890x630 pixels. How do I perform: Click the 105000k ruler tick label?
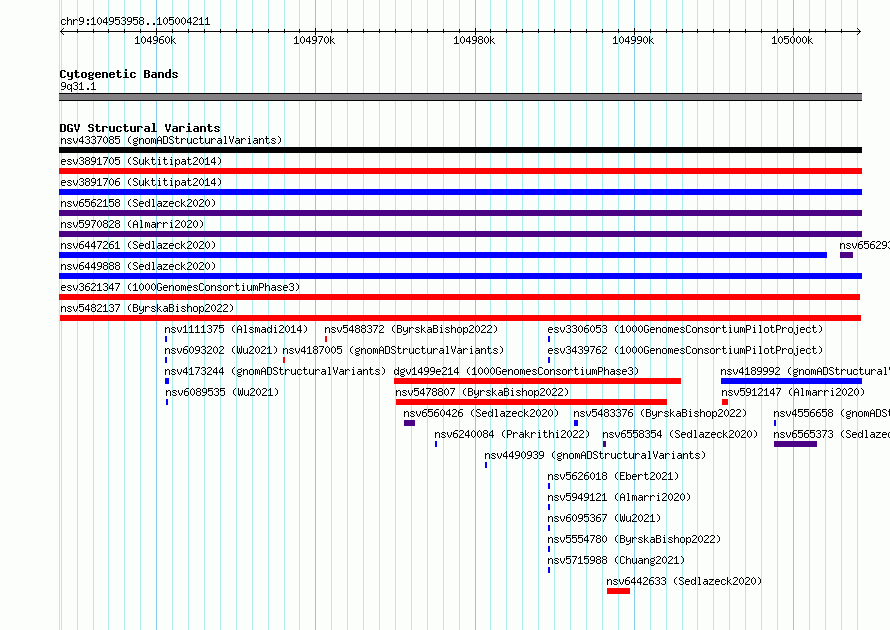[792, 40]
